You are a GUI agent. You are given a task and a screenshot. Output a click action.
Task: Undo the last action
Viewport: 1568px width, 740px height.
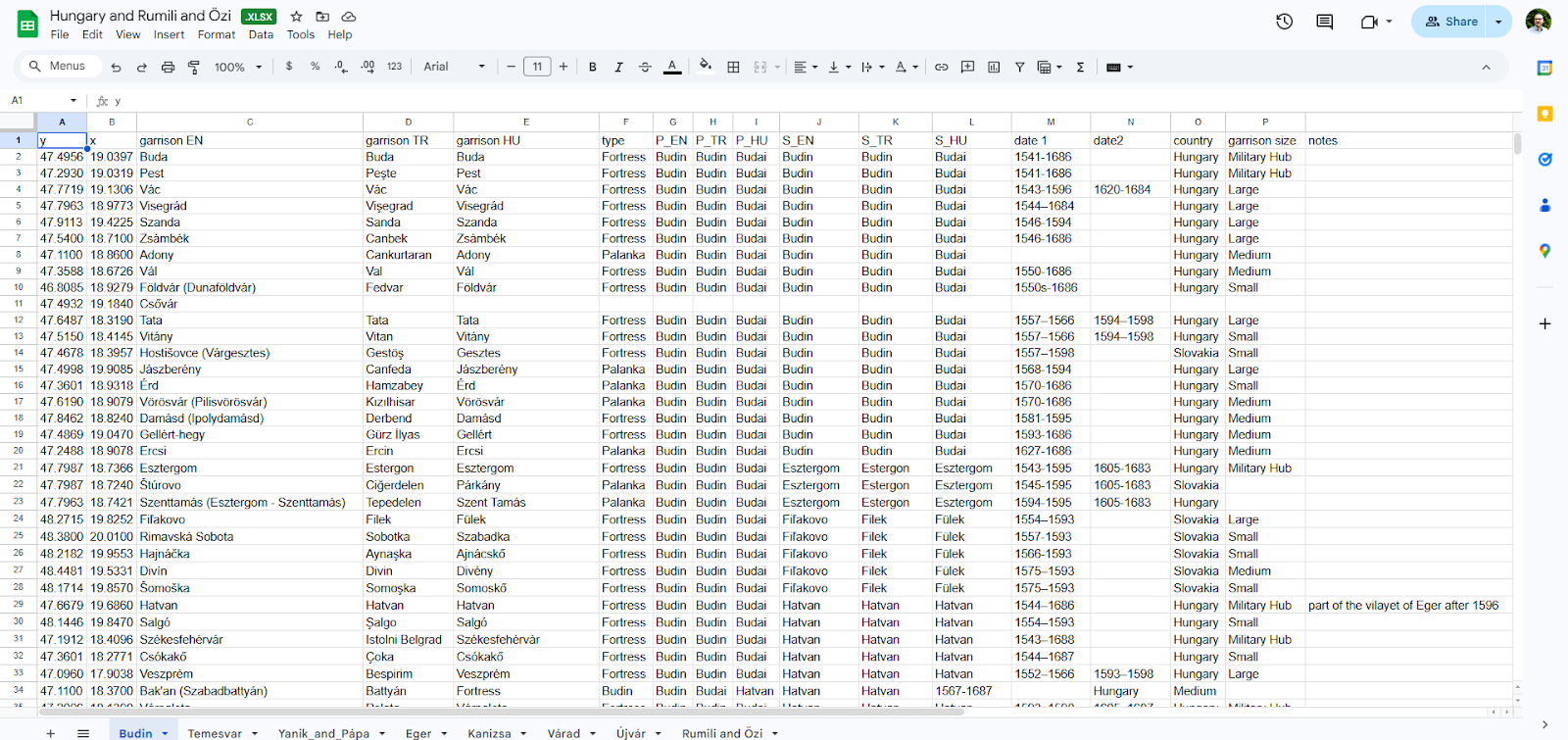(x=116, y=67)
